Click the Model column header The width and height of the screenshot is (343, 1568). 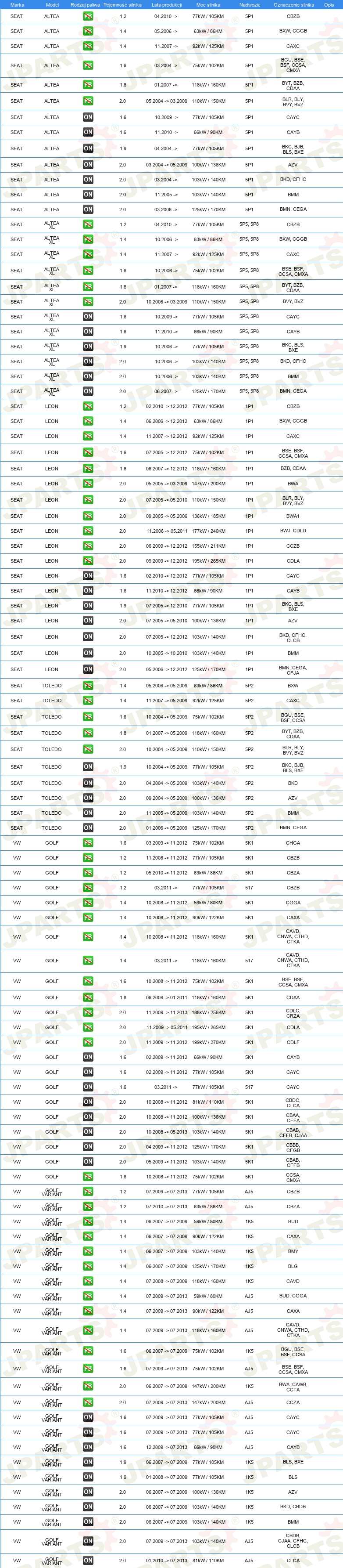pos(52,4)
